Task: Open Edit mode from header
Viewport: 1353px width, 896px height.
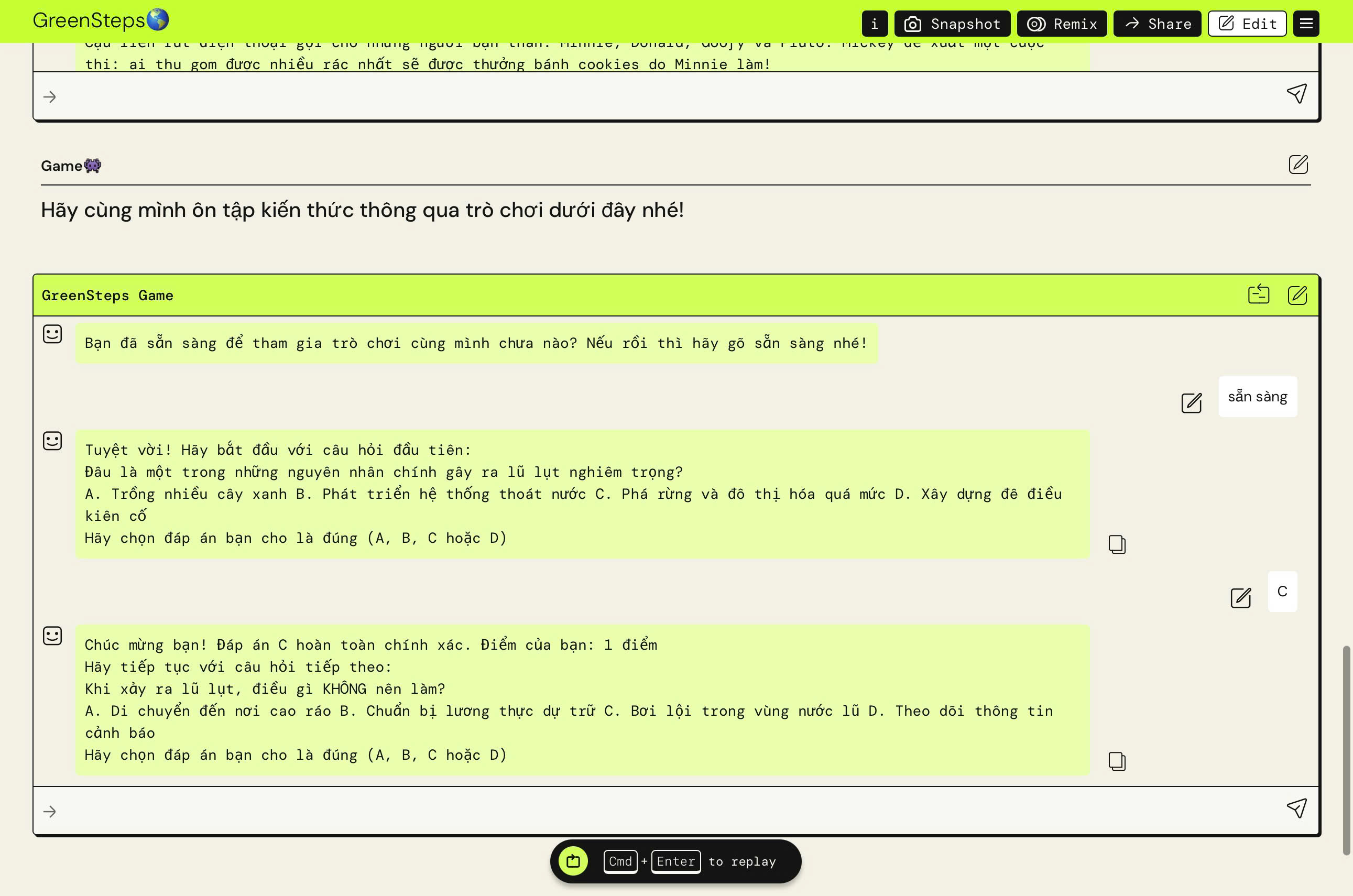Action: (x=1247, y=24)
